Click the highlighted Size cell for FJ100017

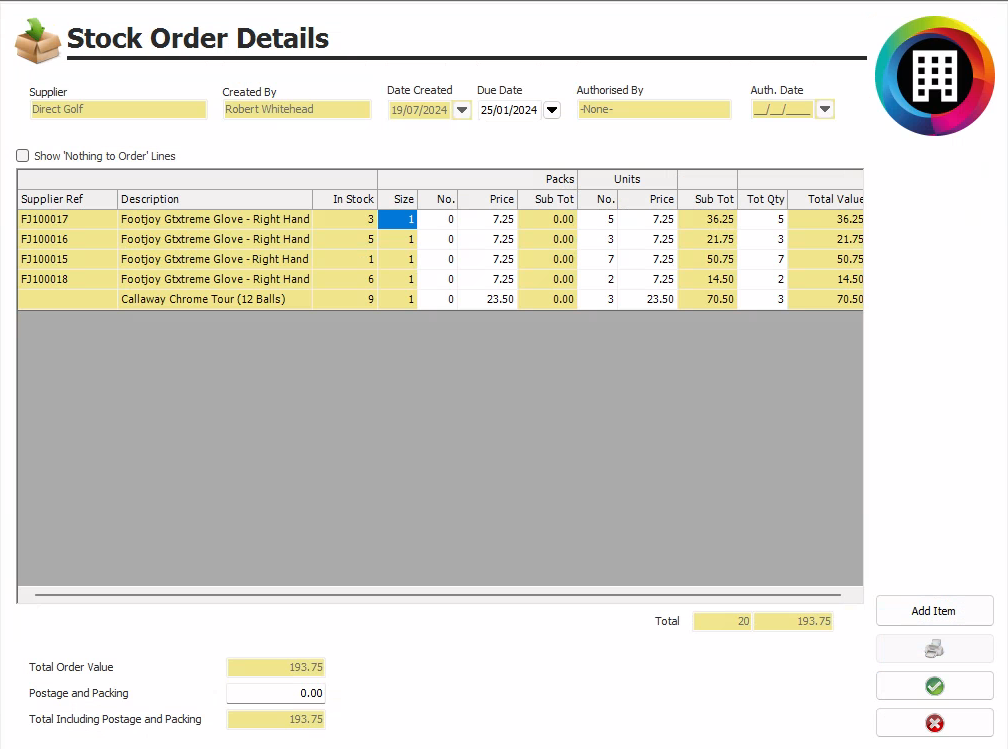coord(397,219)
